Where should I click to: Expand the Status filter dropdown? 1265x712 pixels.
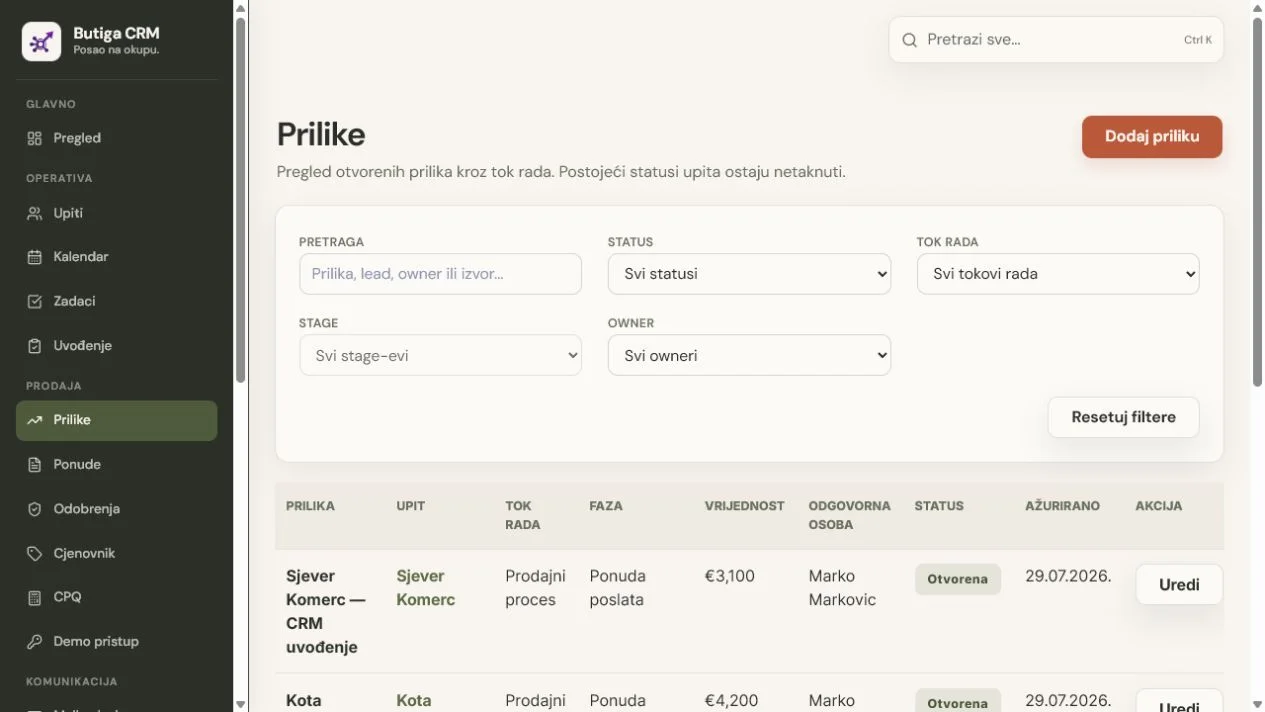[749, 274]
